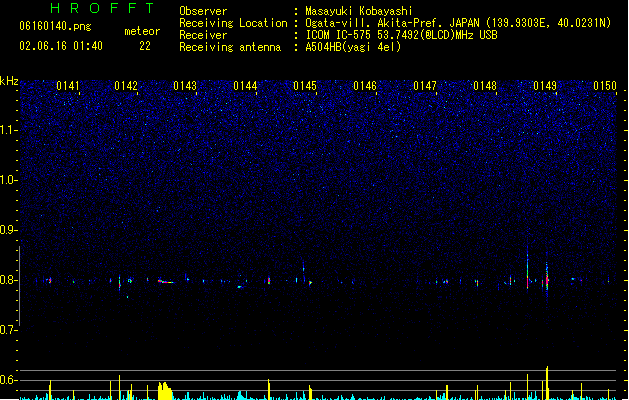
Task: Click the meteor count 22
Action: pyautogui.click(x=145, y=46)
